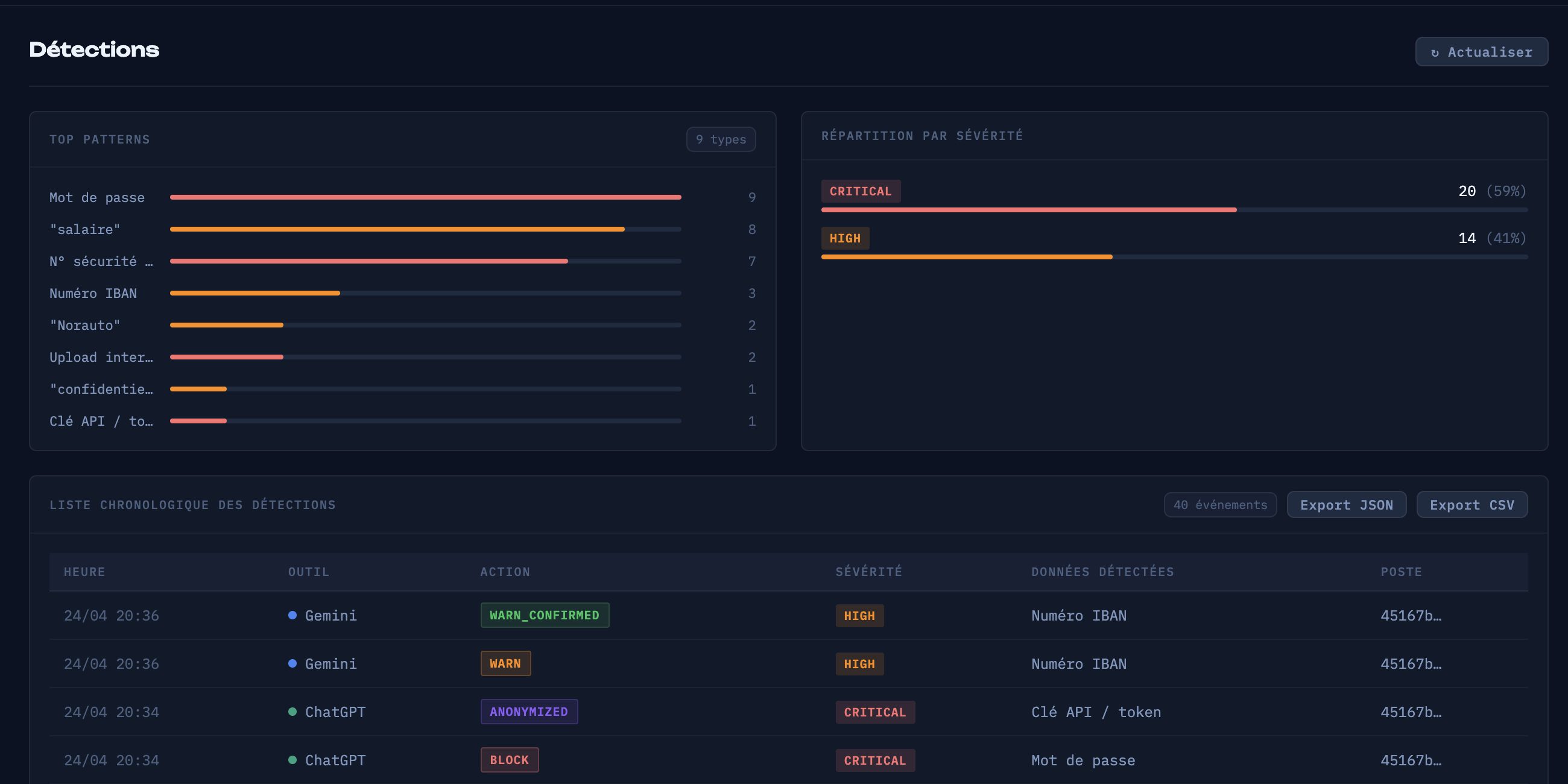Click the Numéro IBAN label in Top Patterns
This screenshot has width=1568, height=784.
pyautogui.click(x=93, y=293)
